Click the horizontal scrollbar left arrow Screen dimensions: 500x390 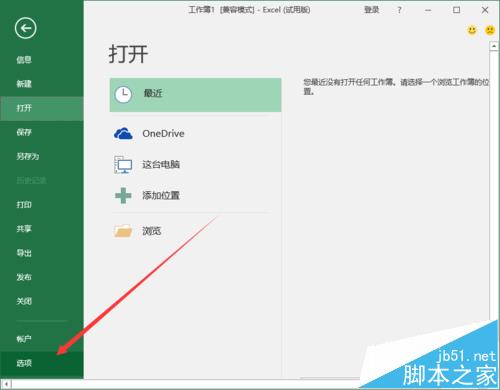6,385
